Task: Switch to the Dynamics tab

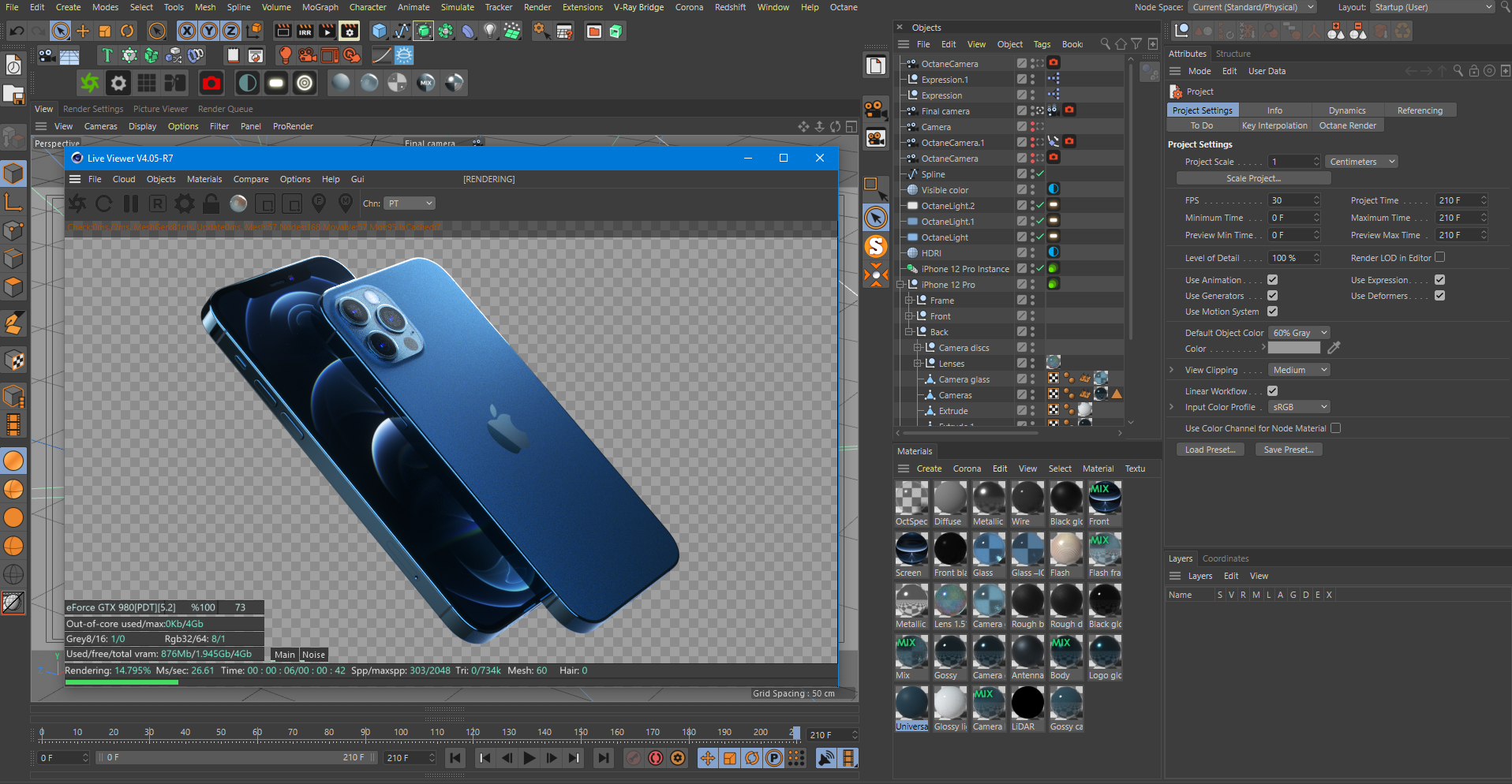Action: point(1347,110)
